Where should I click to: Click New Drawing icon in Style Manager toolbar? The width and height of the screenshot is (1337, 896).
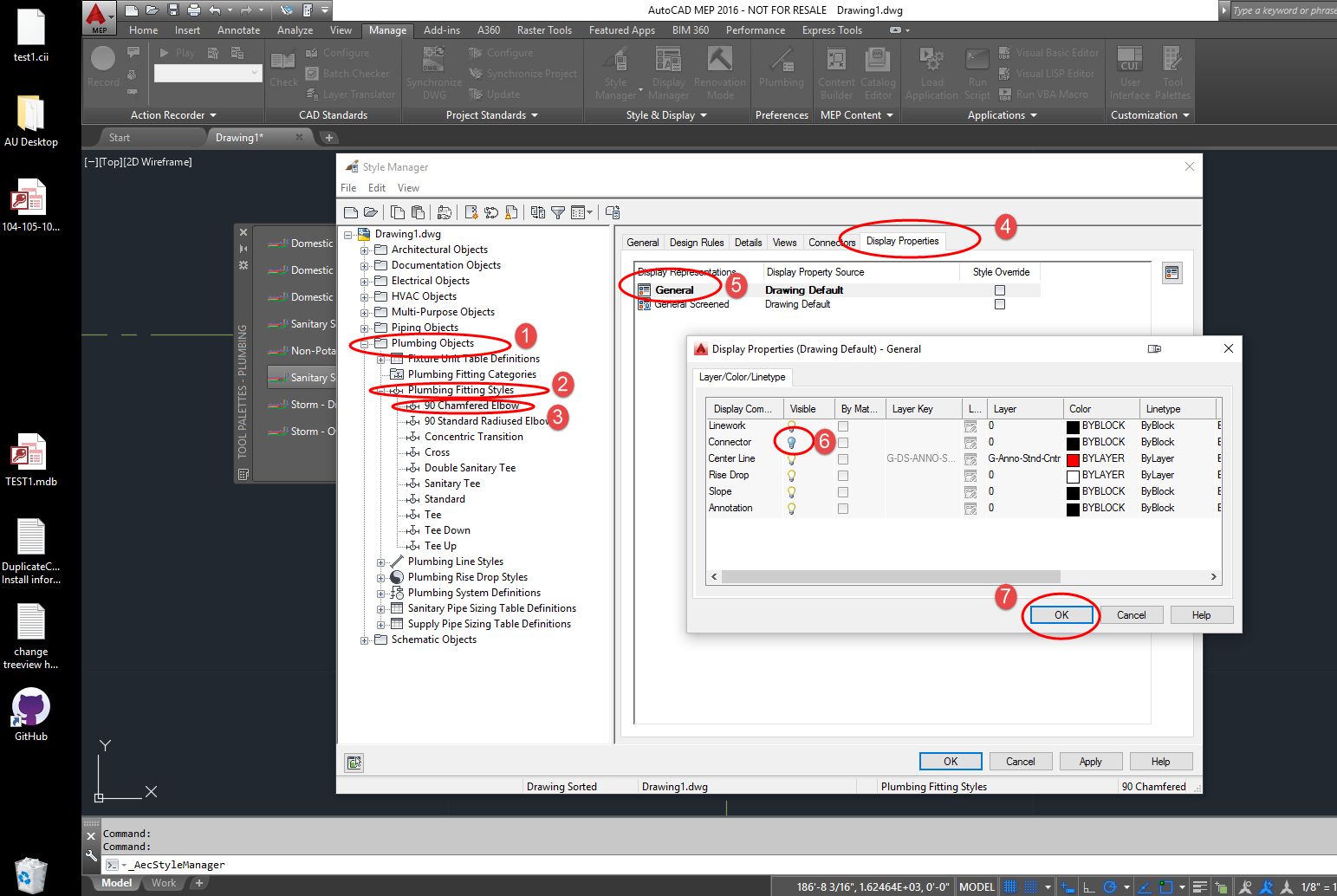[x=351, y=212]
